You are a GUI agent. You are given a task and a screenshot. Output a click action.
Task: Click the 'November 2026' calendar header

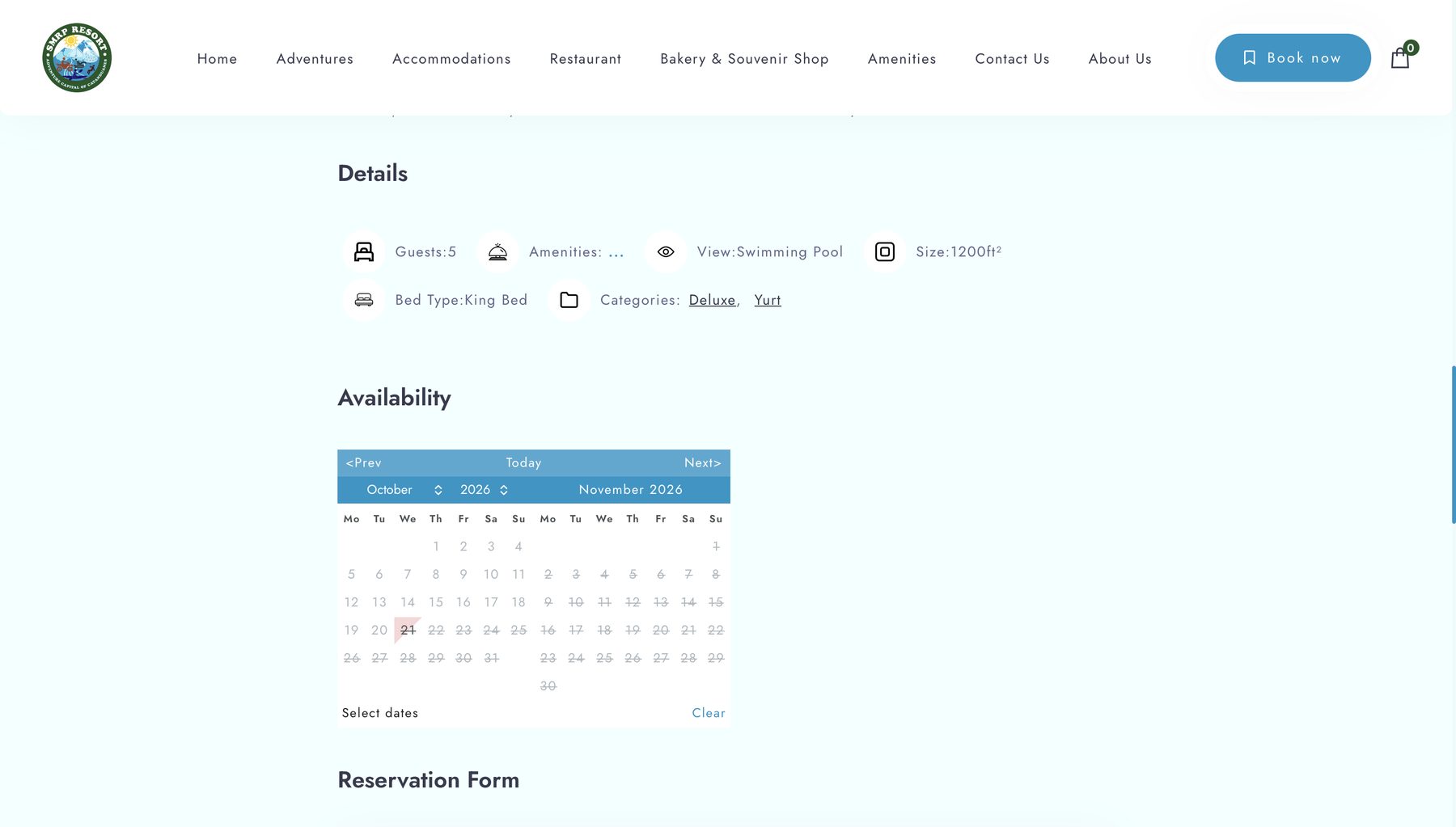631,490
